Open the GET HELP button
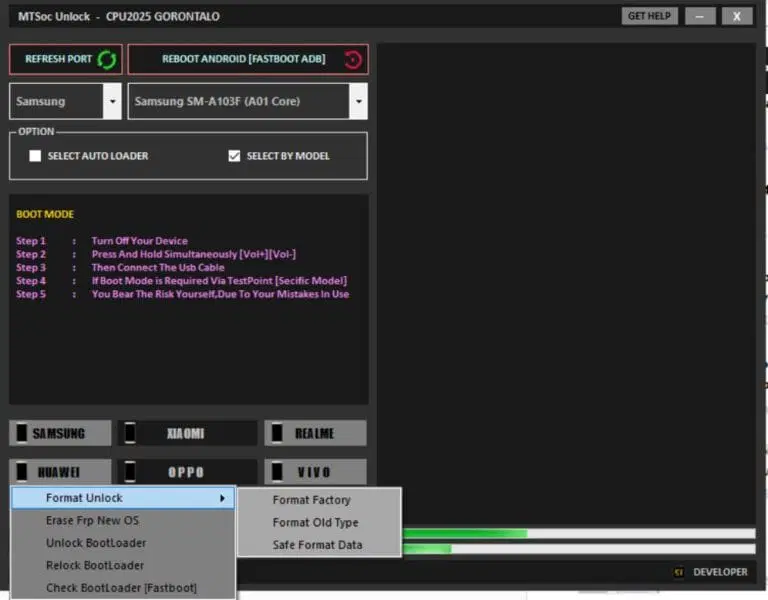 click(x=649, y=16)
